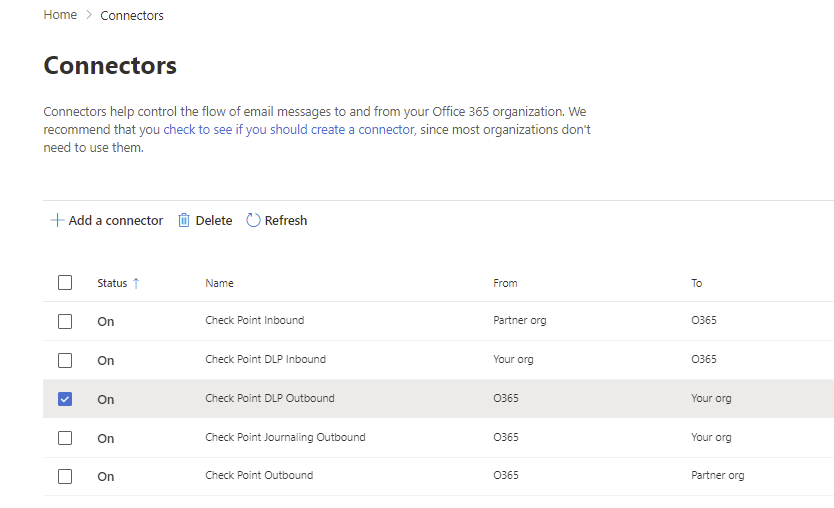Viewport: 834px width, 508px height.
Task: Click 'O365' To value in Check Point Inbound row
Action: click(x=704, y=320)
